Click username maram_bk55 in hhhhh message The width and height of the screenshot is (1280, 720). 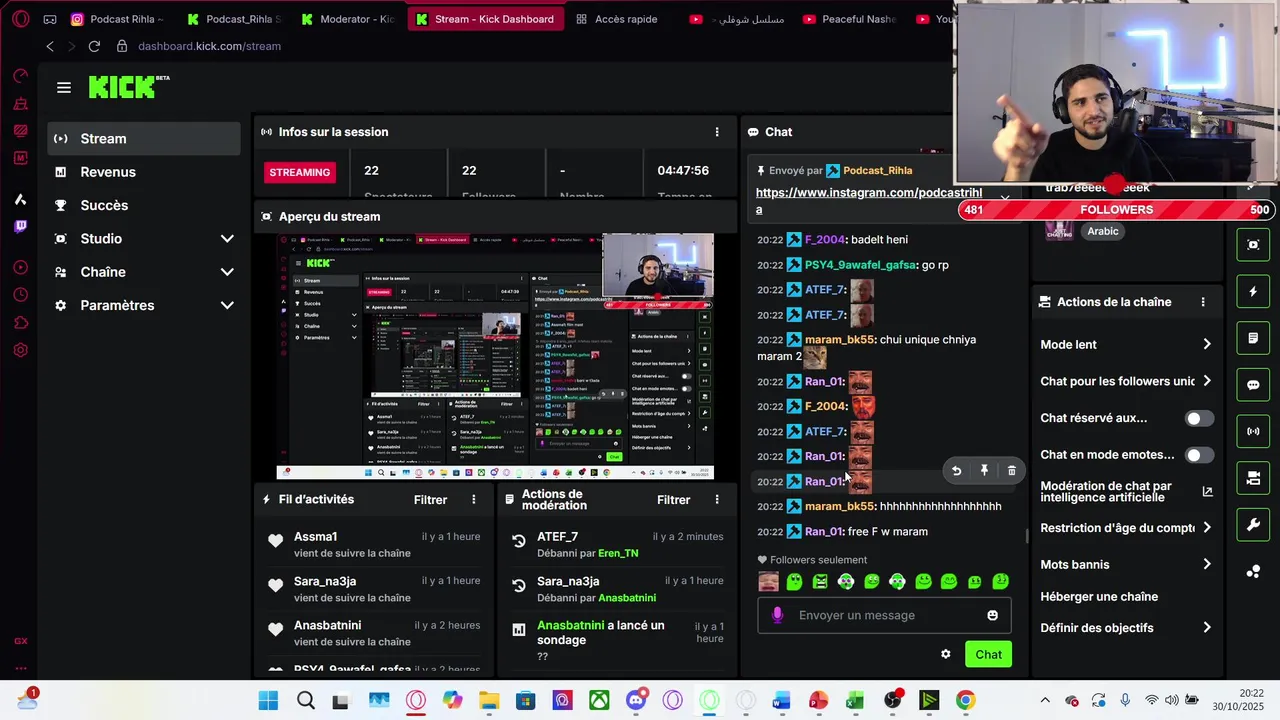[x=840, y=507]
